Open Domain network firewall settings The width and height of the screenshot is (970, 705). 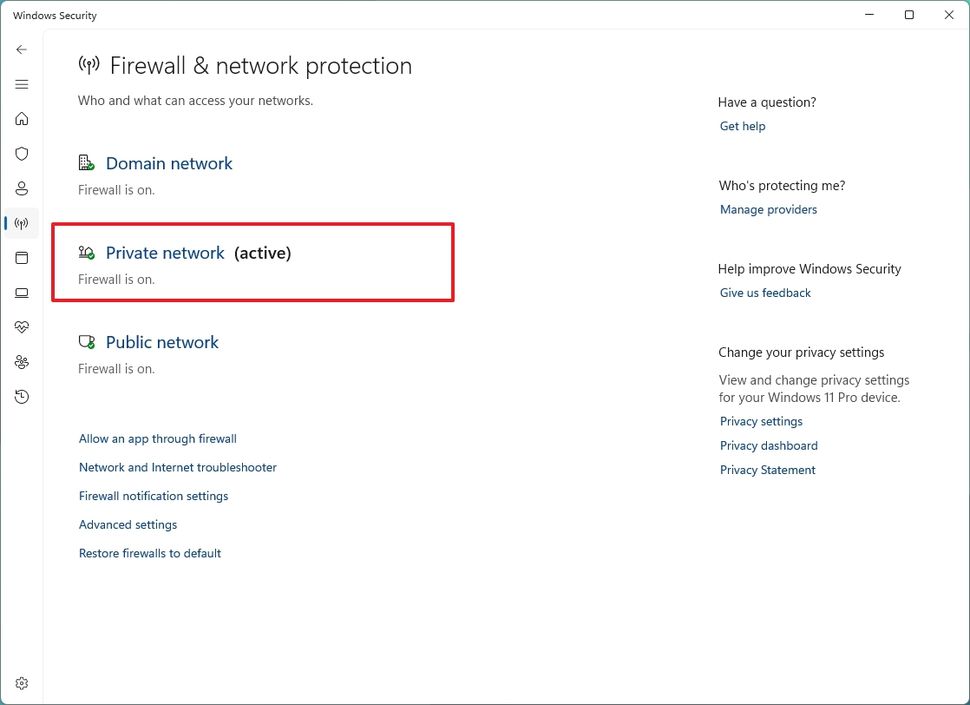click(169, 163)
